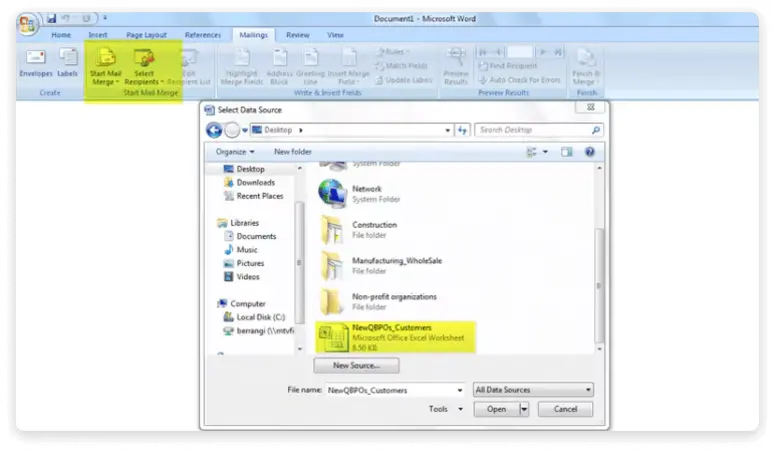Screen dimensions: 775x451
Task: Select the NewQBPOs_Customers Excel file
Action: (395, 337)
